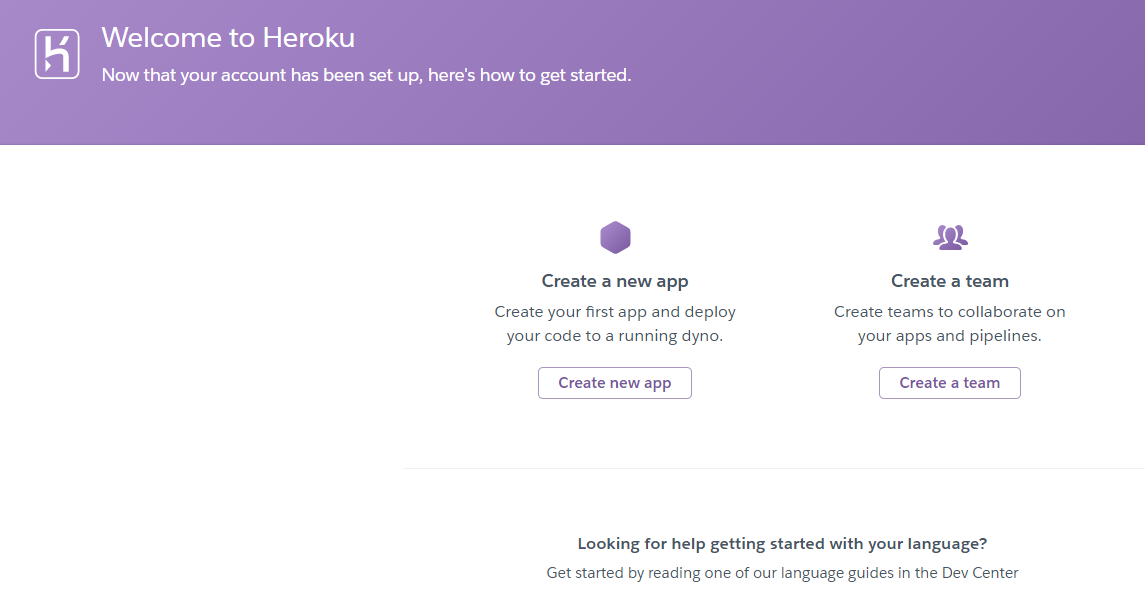
Task: Click the purple hexagon app icon
Action: pos(615,237)
